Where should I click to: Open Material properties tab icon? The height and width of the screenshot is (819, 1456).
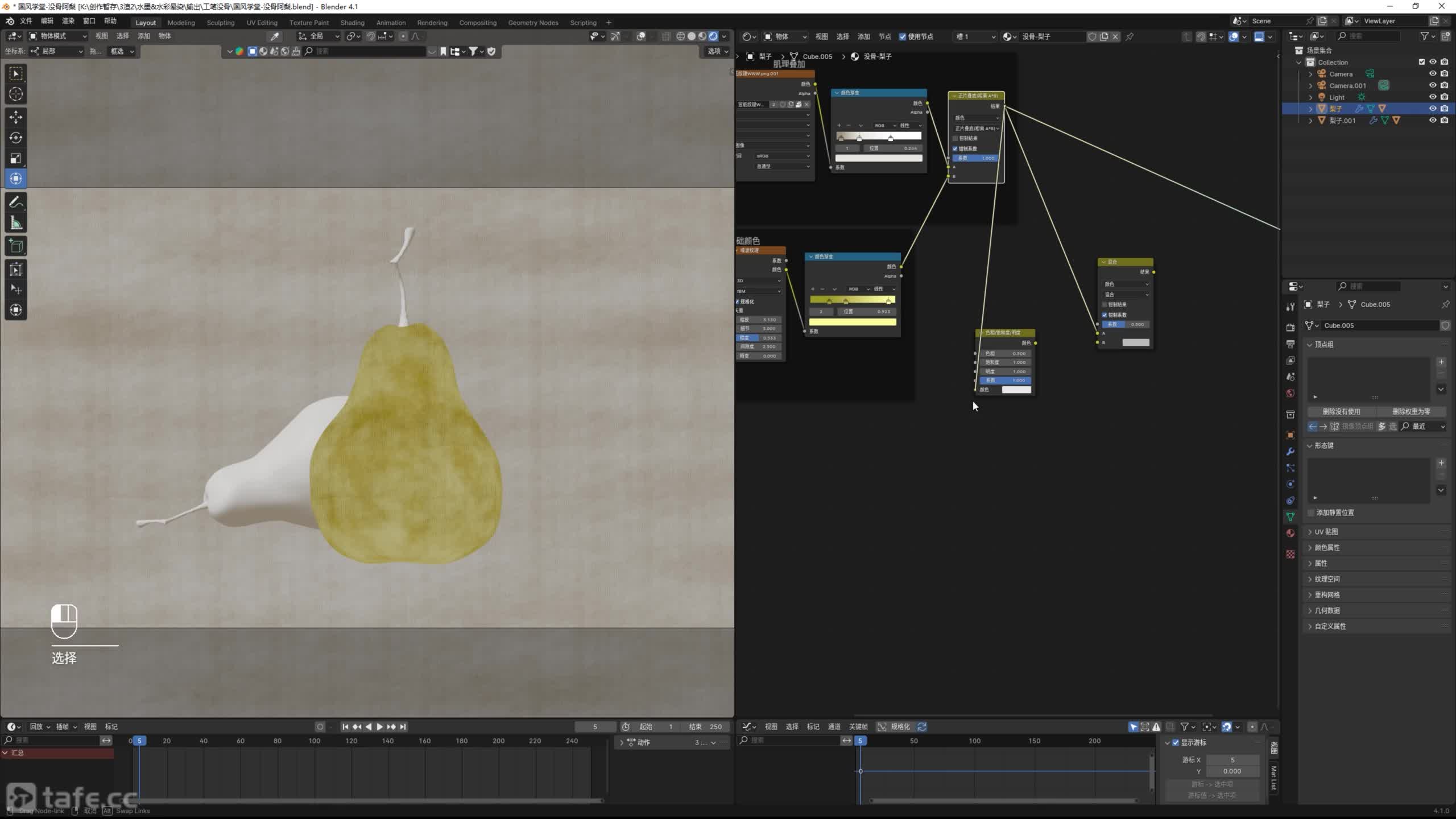pyautogui.click(x=1290, y=533)
